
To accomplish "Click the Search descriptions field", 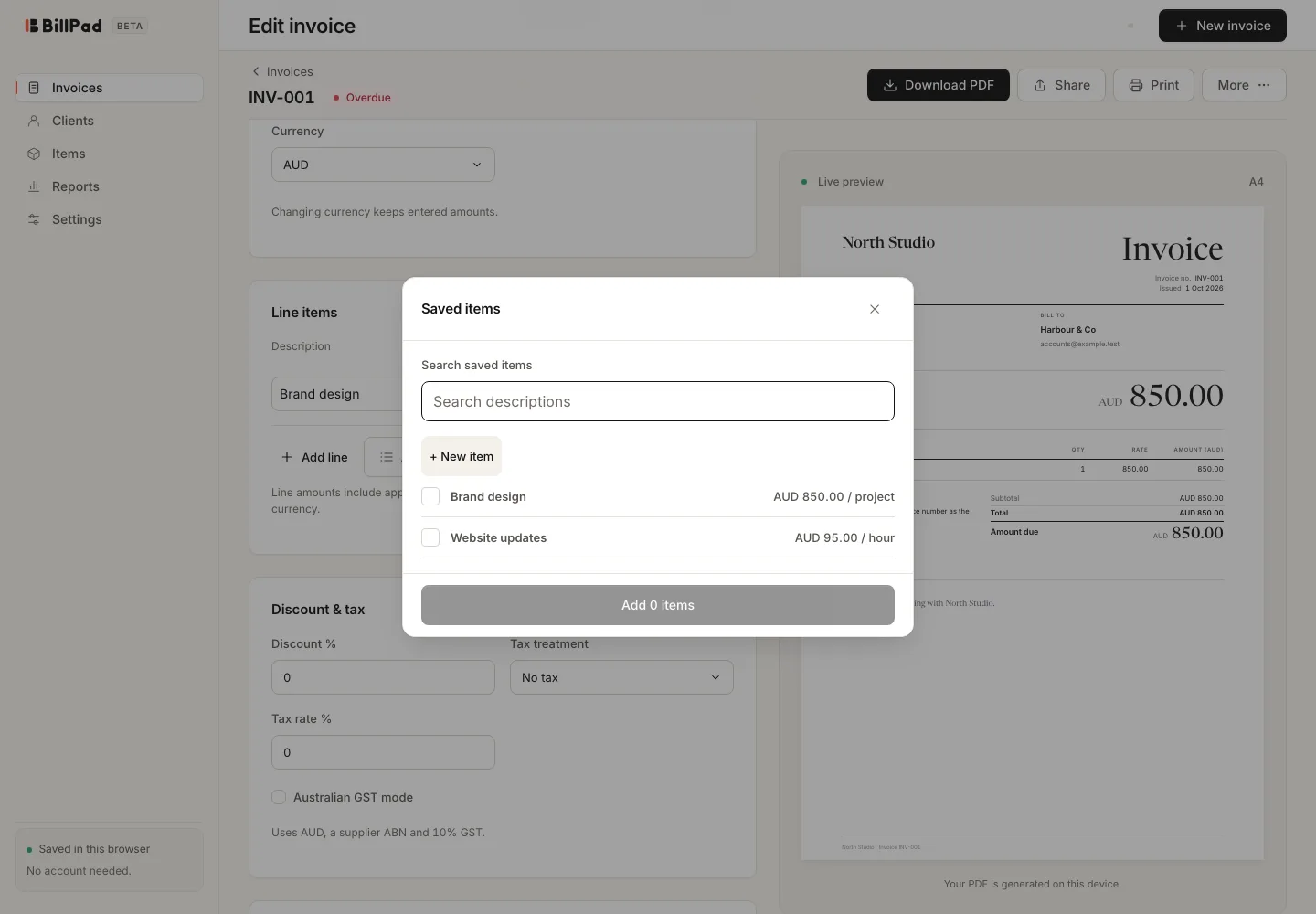I will pos(658,401).
